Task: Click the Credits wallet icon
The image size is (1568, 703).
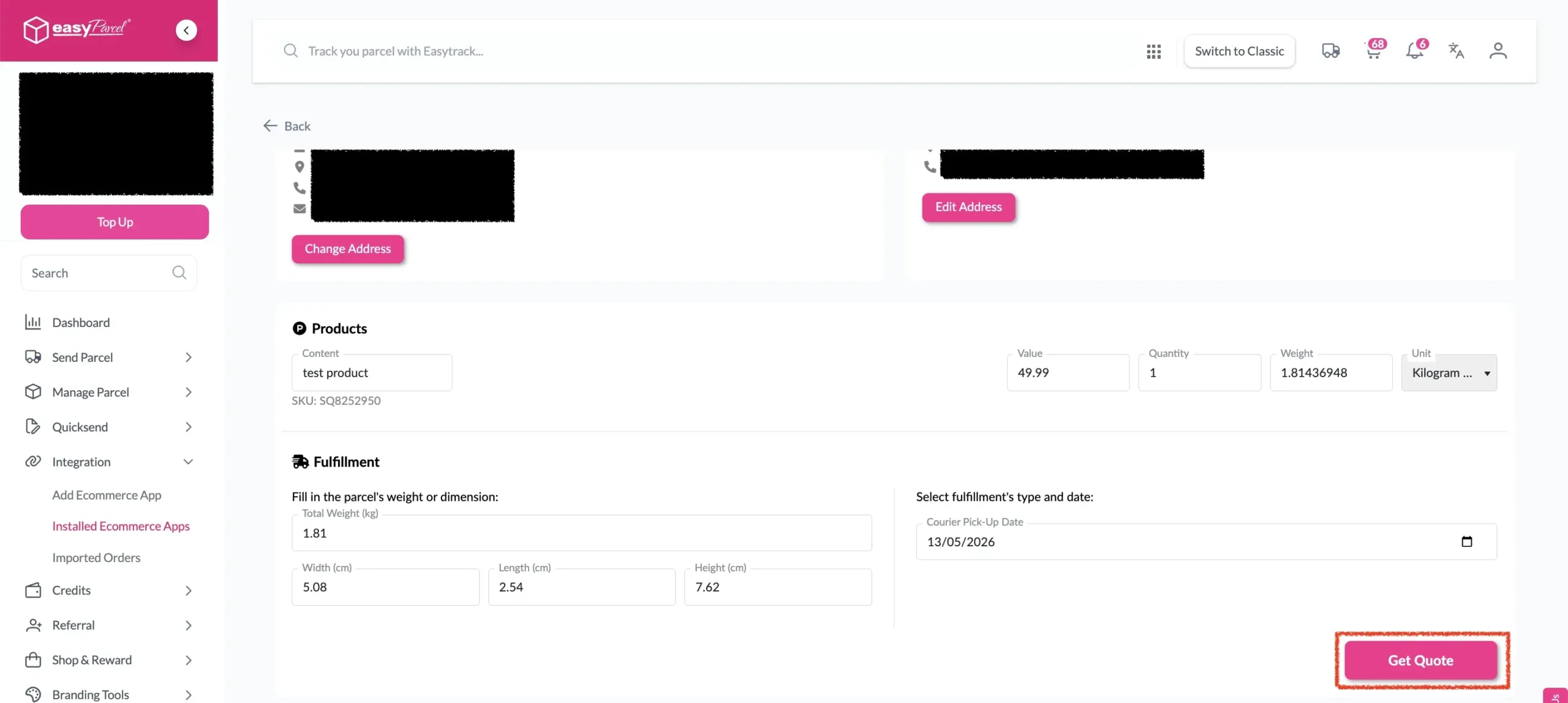Action: [33, 590]
